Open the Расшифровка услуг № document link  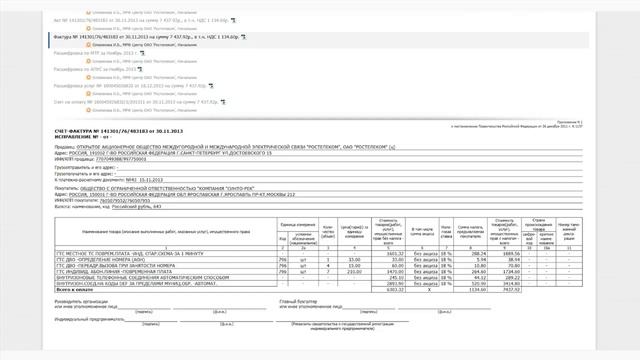tap(130, 86)
